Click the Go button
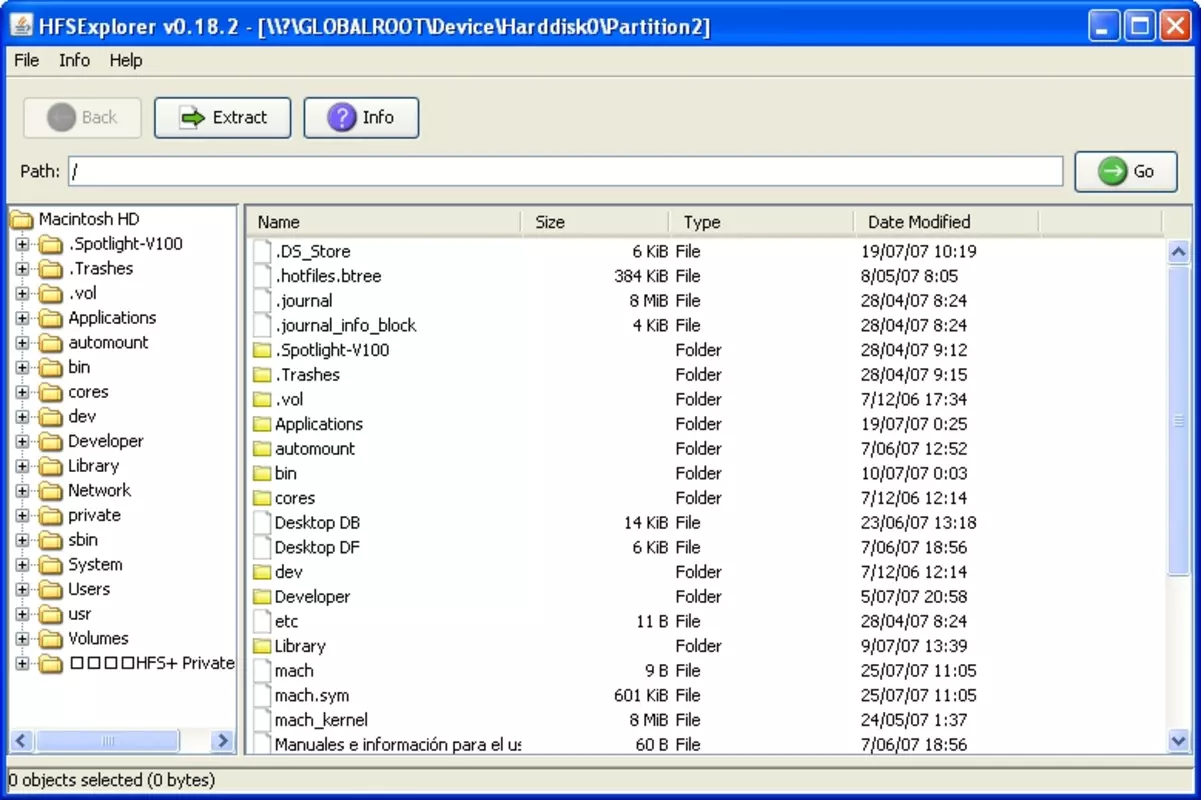Screen dimensions: 1201x800 (1126, 171)
